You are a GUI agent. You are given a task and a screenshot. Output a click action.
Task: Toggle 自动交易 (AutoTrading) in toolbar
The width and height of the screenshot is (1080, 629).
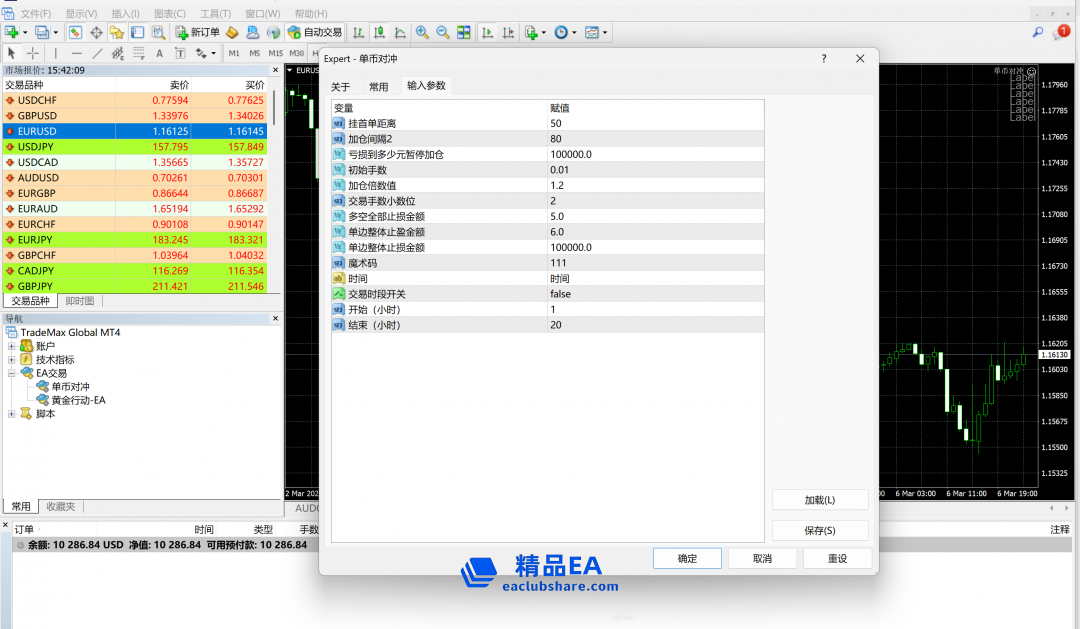tap(315, 32)
